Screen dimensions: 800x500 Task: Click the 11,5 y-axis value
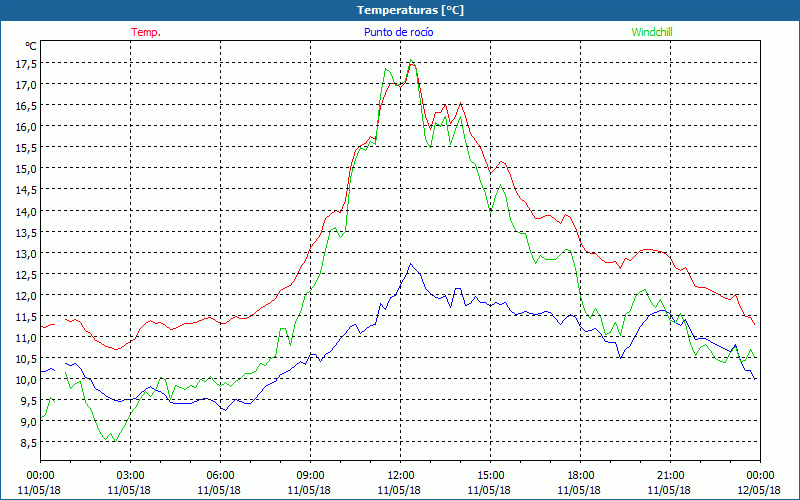point(27,316)
